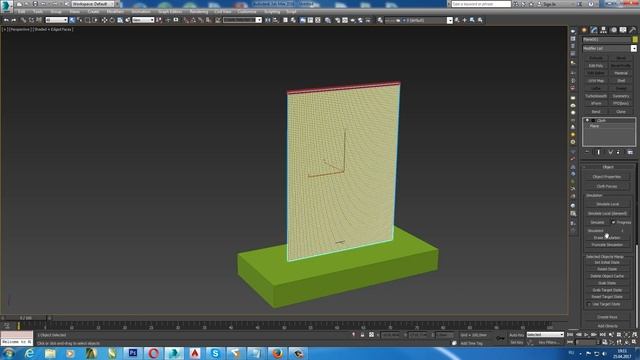Open the Mirror tool
This screenshot has width=640, height=360.
(268, 20)
